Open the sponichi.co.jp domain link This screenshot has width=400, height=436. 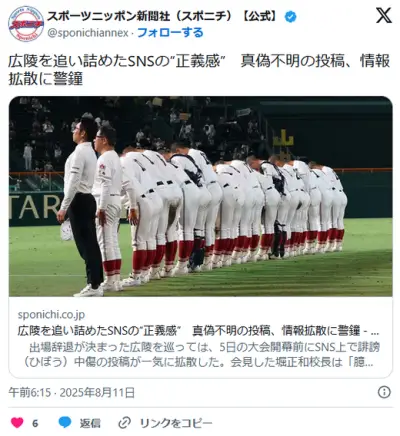(51, 314)
